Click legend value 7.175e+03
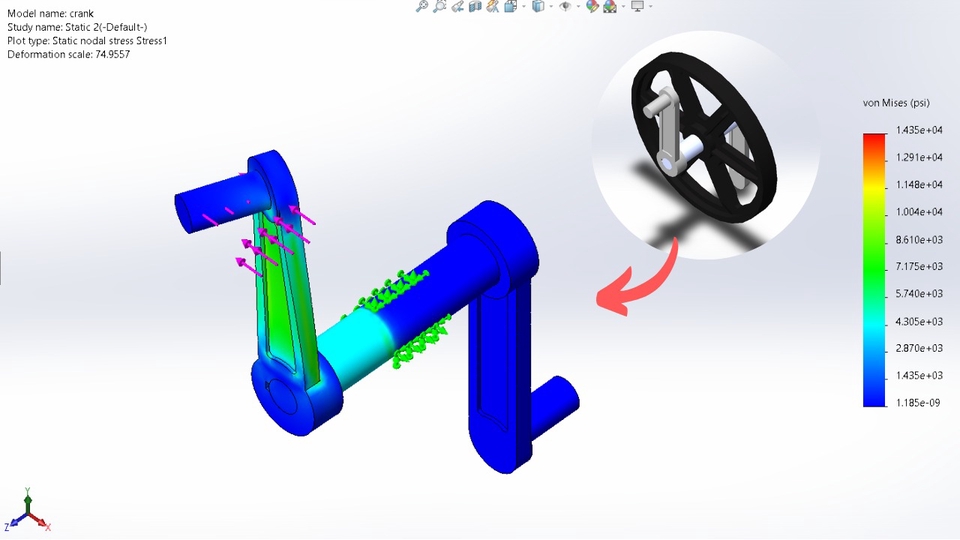This screenshot has width=960, height=540. click(919, 266)
